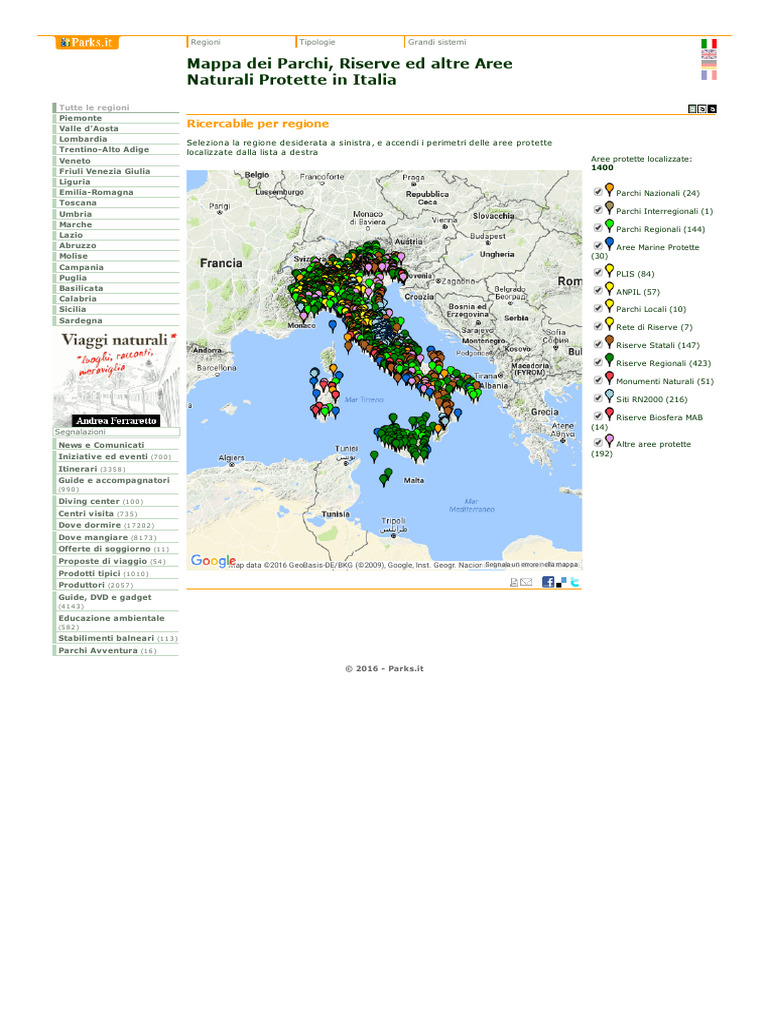Open the Grandi sistemi menu
The height and width of the screenshot is (1024, 768).
click(437, 42)
